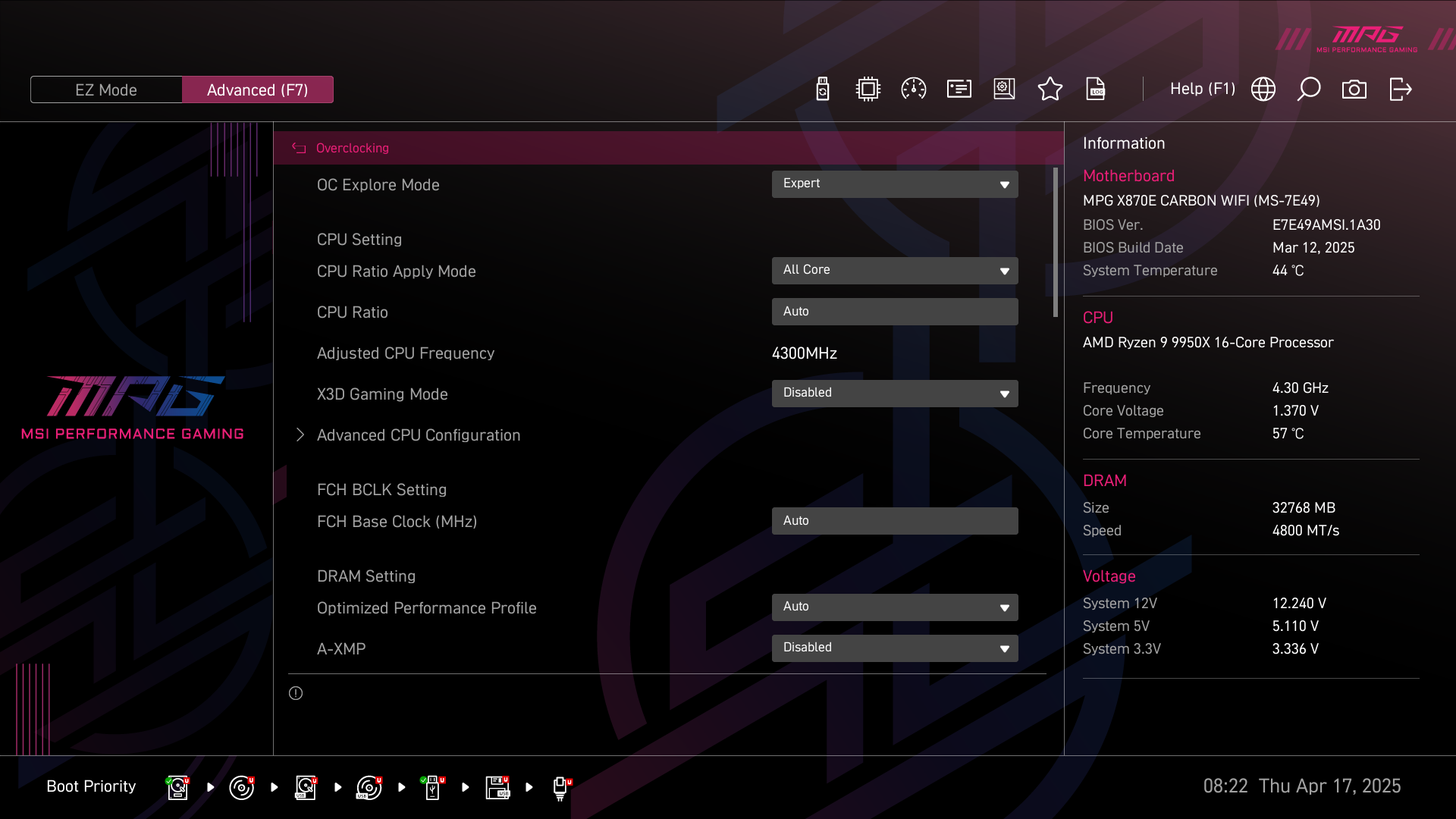Click the CPU chip icon in toolbar
The width and height of the screenshot is (1456, 819).
(868, 89)
